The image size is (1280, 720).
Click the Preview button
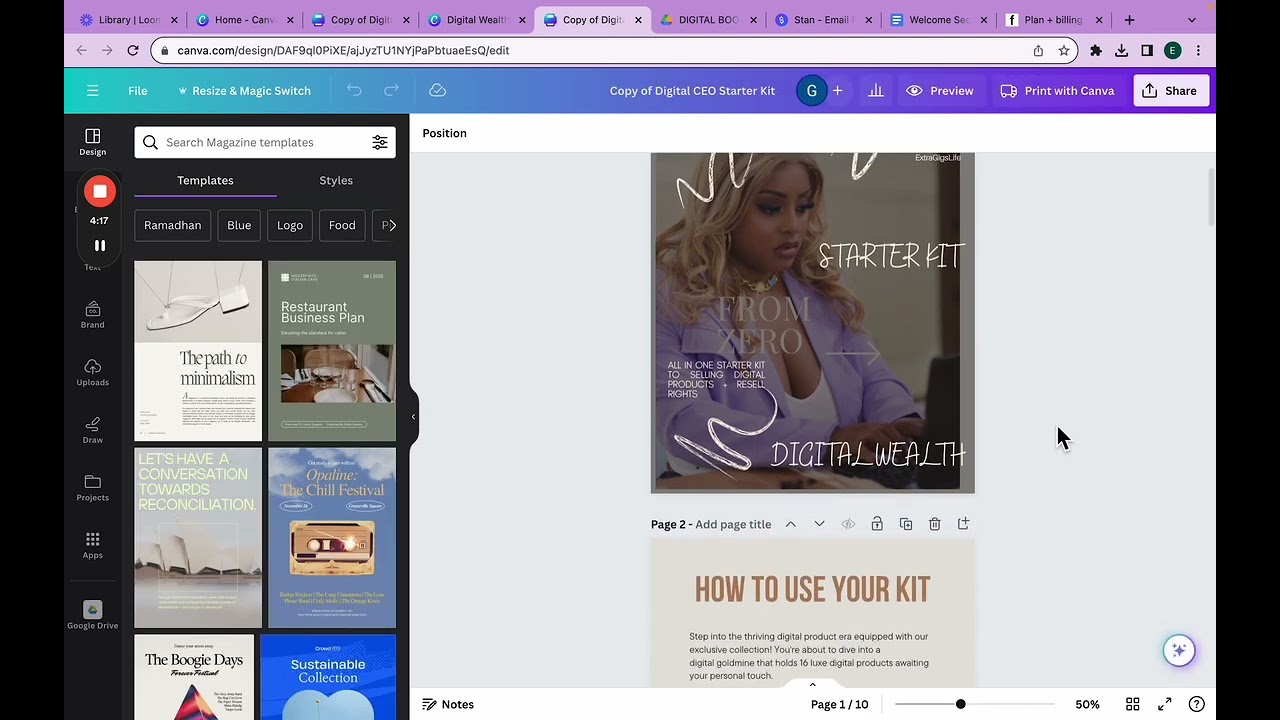940,91
